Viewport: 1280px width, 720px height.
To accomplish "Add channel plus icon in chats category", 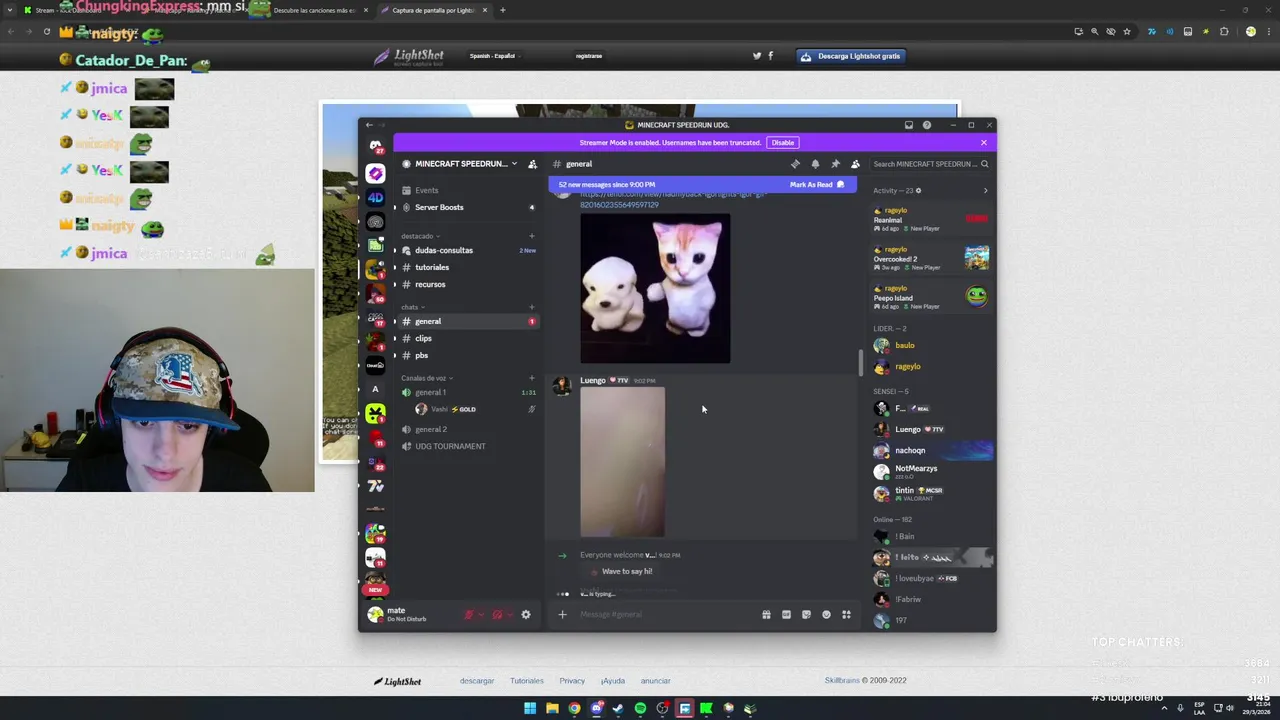I will 531,307.
